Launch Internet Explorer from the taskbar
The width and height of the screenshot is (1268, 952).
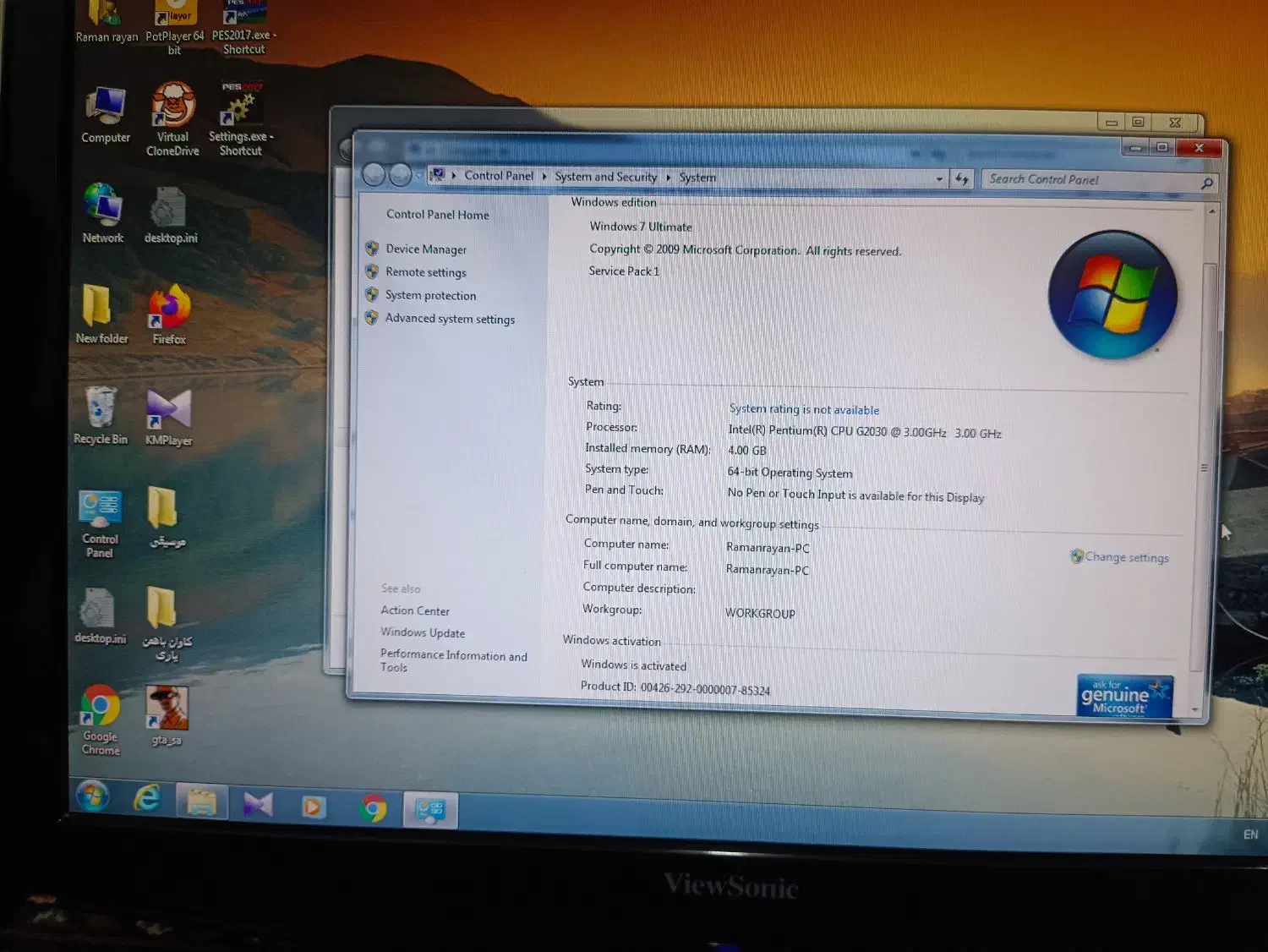click(x=147, y=798)
